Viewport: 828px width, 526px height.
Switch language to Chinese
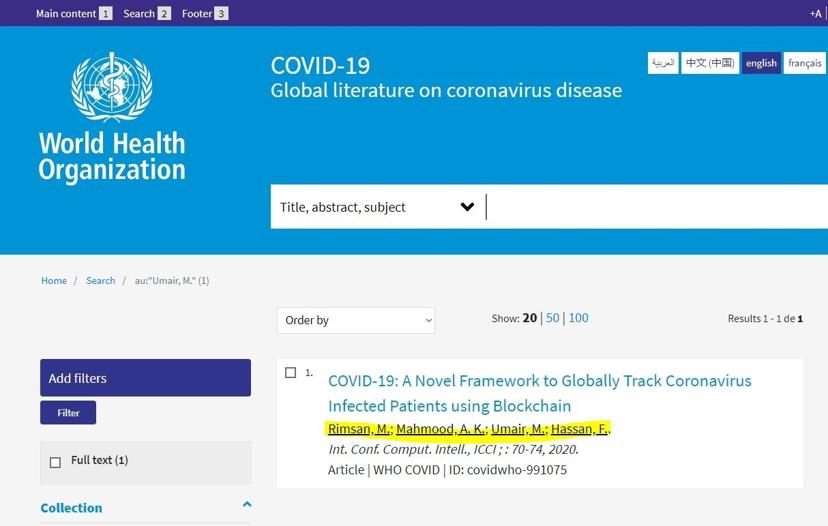click(710, 63)
